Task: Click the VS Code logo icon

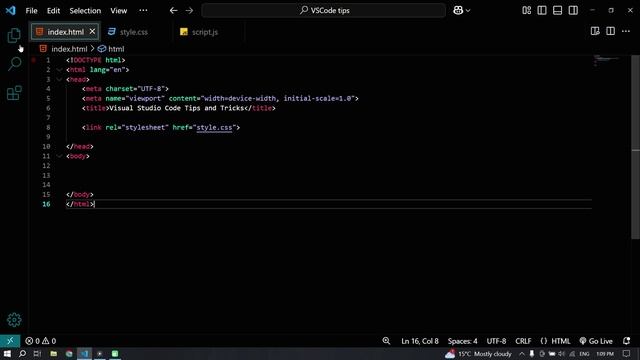Action: [x=11, y=11]
